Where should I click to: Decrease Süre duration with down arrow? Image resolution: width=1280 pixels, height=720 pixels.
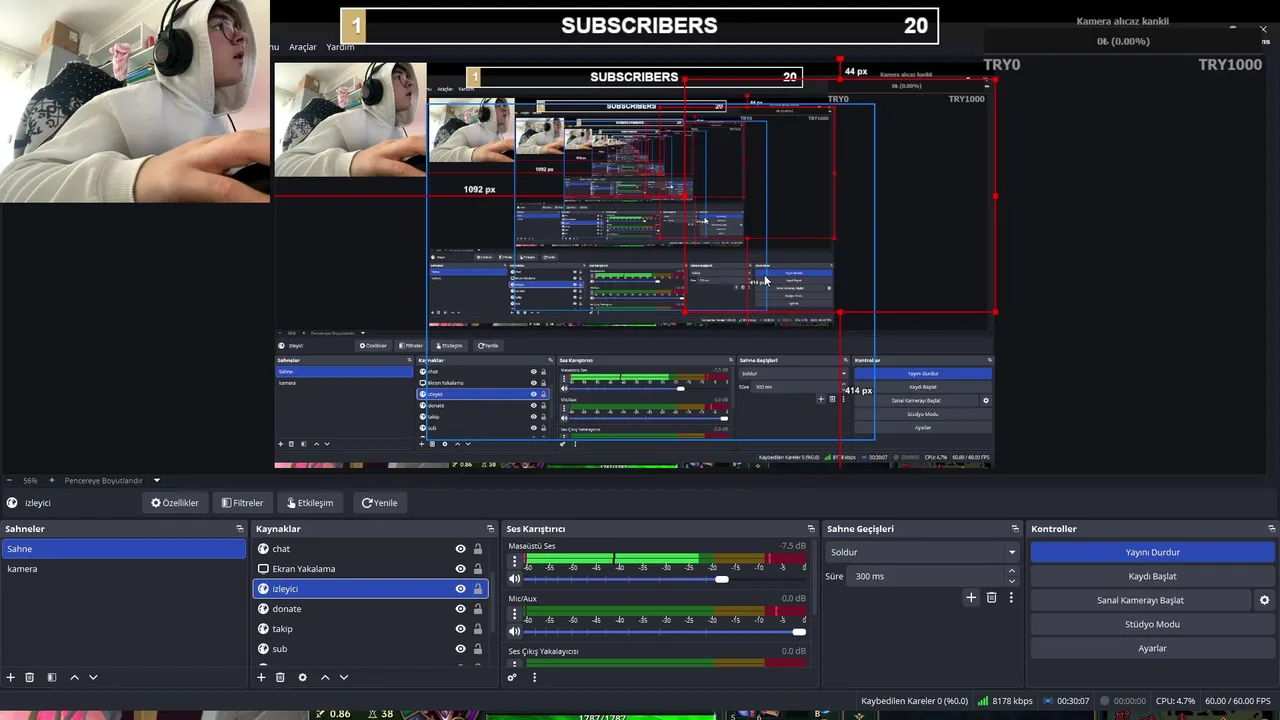click(1012, 581)
